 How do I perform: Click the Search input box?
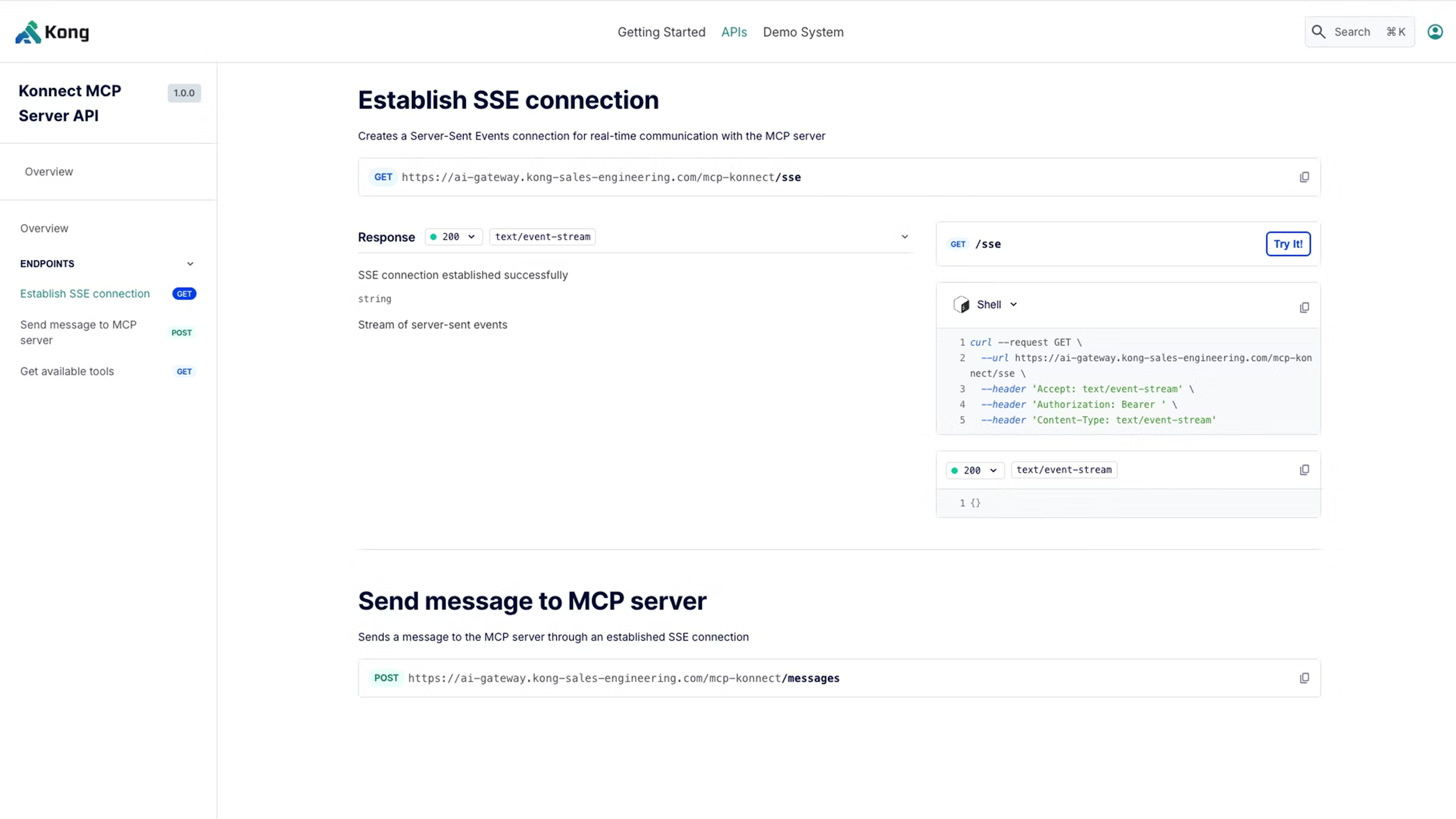pos(1359,32)
